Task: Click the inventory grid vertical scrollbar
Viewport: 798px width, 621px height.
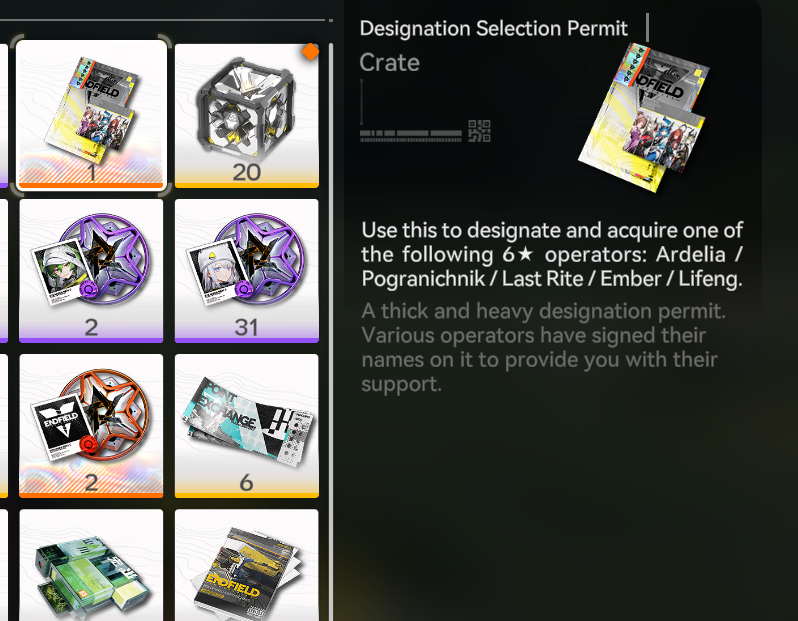Action: click(331, 331)
